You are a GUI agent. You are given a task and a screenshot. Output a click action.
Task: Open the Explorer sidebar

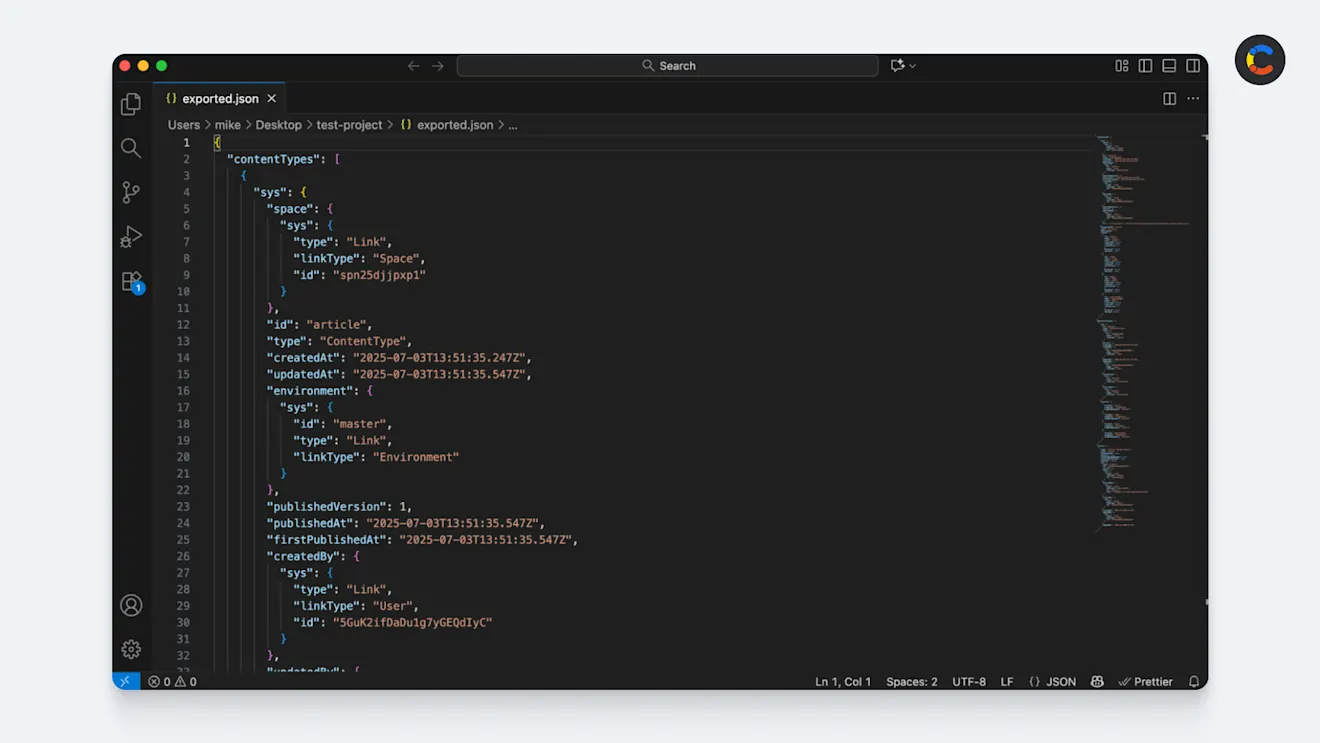[x=130, y=103]
